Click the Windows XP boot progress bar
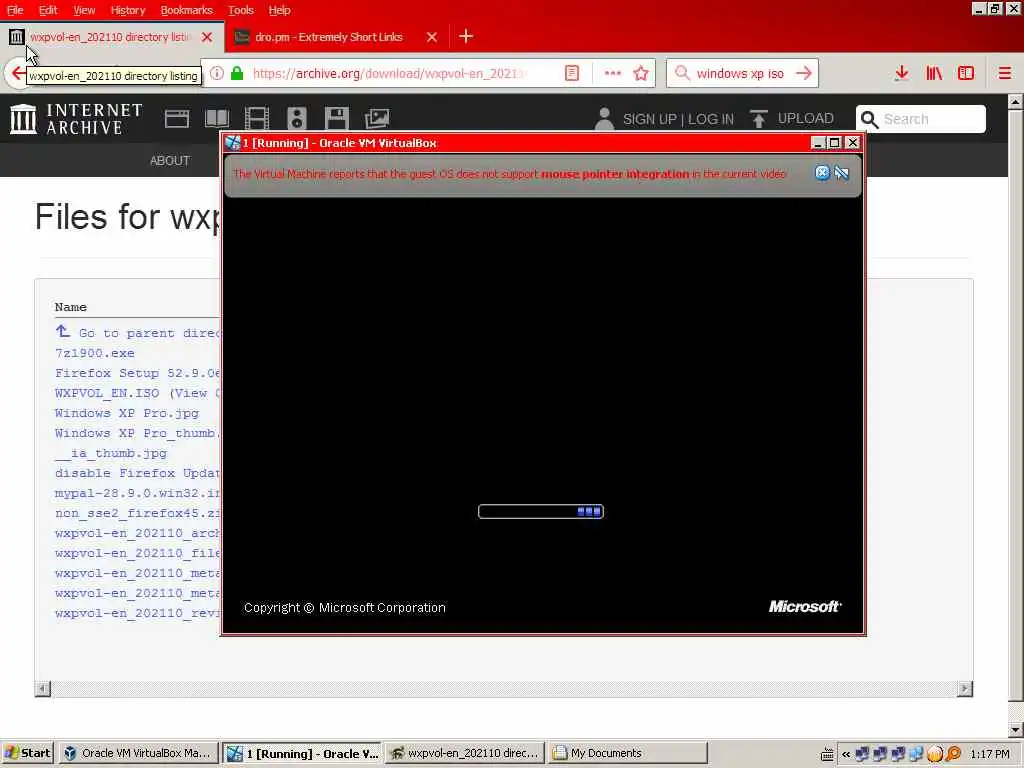Viewport: 1024px width, 768px height. pyautogui.click(x=541, y=511)
